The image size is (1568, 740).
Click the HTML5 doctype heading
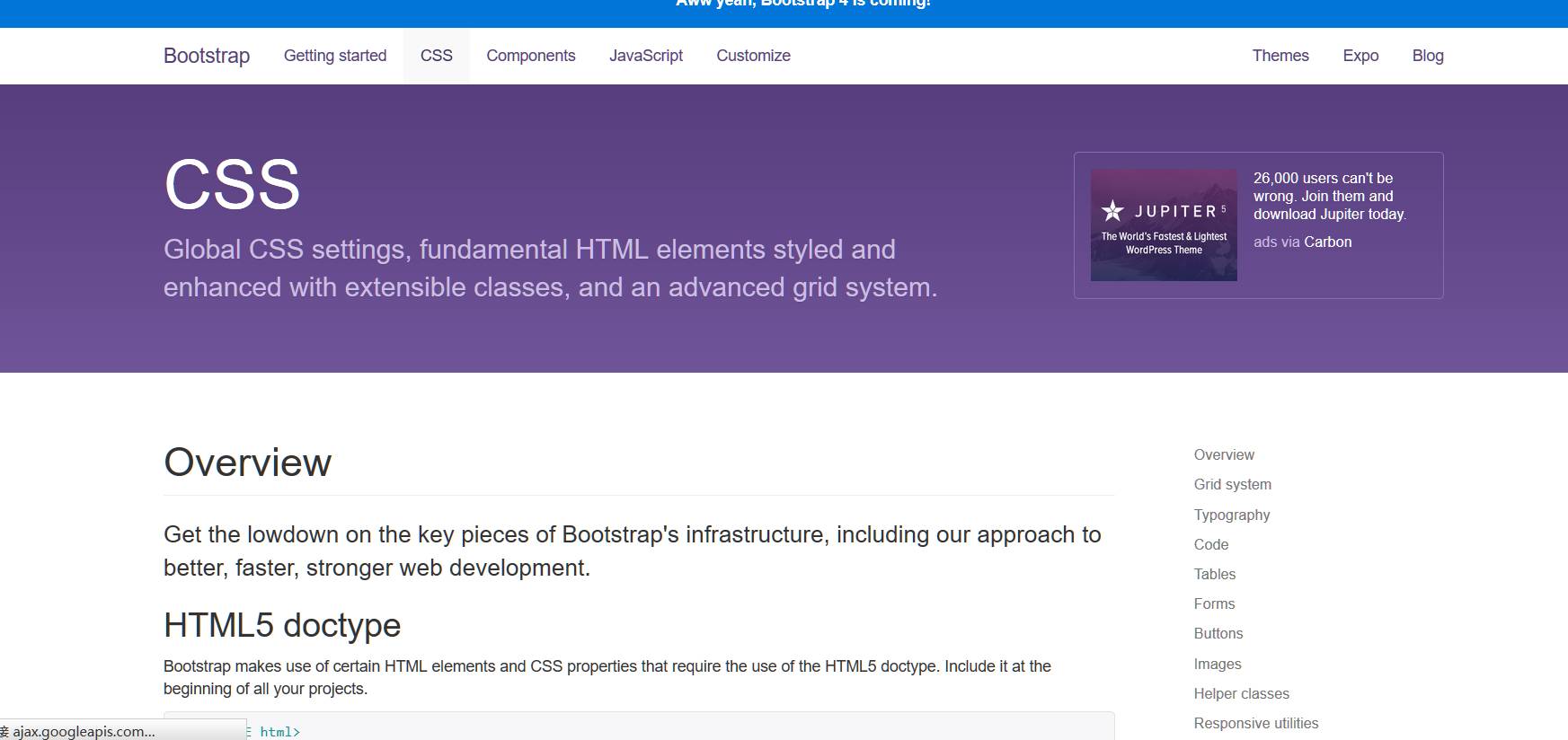(x=282, y=625)
